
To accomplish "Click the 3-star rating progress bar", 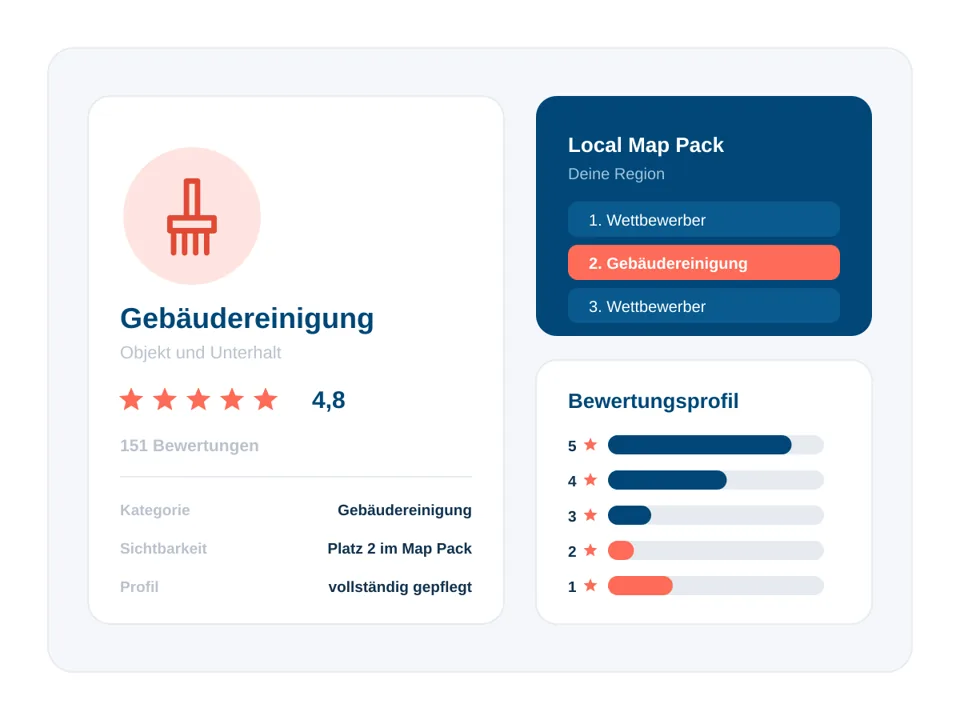I will [x=715, y=515].
